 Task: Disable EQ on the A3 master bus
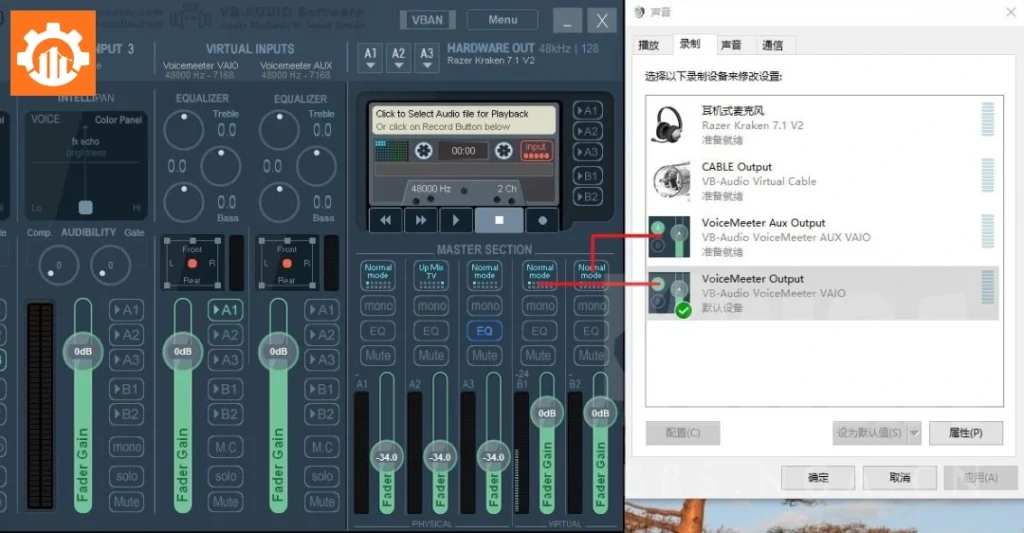click(485, 331)
